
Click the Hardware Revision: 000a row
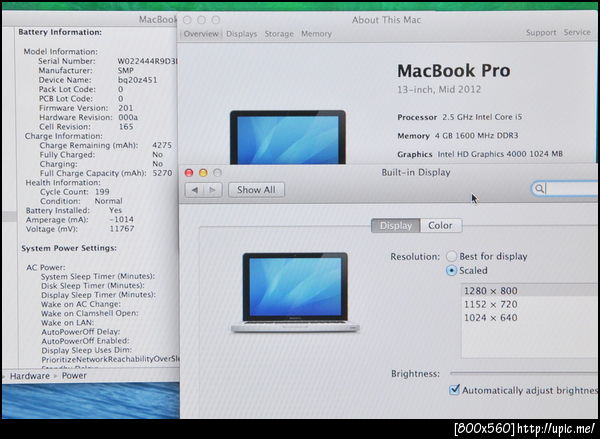click(x=88, y=117)
